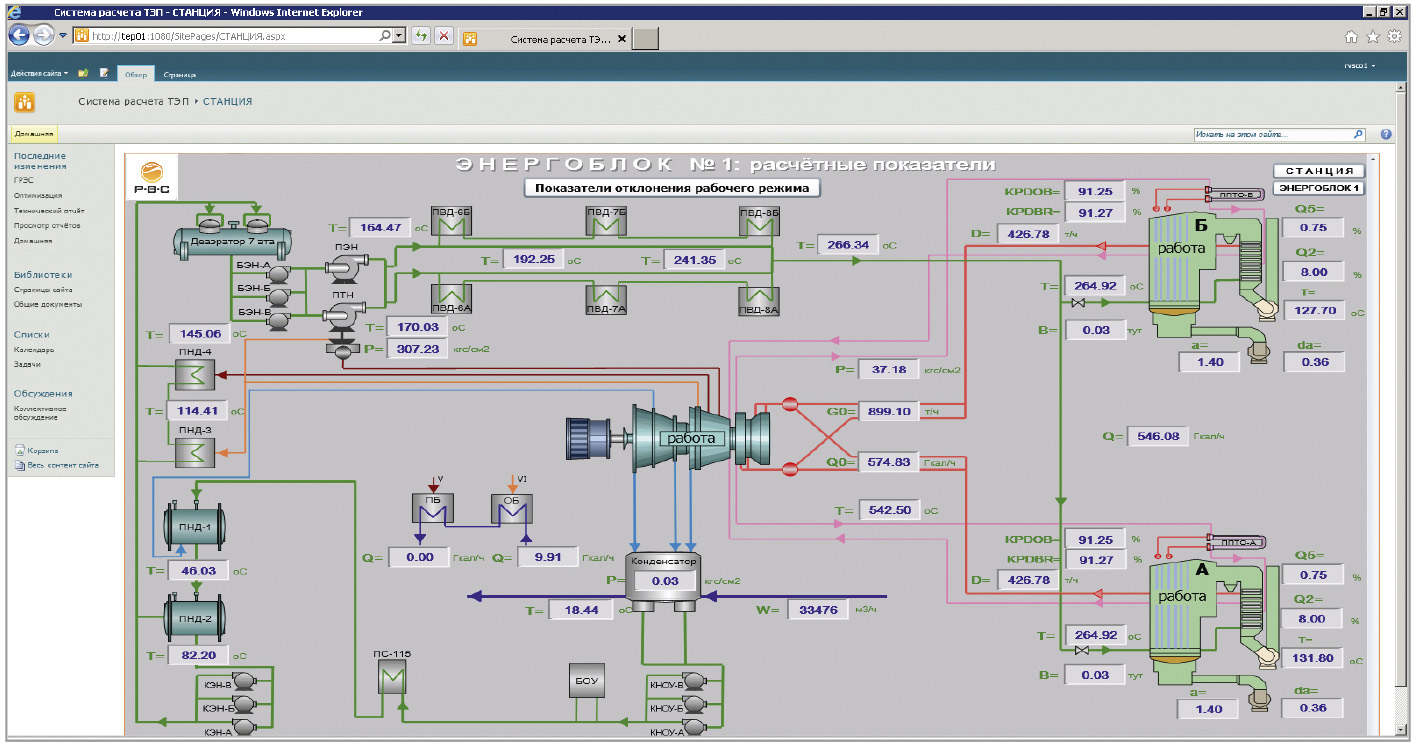
Task: Click Показатели отклонения рабочего режима button
Action: pos(672,187)
